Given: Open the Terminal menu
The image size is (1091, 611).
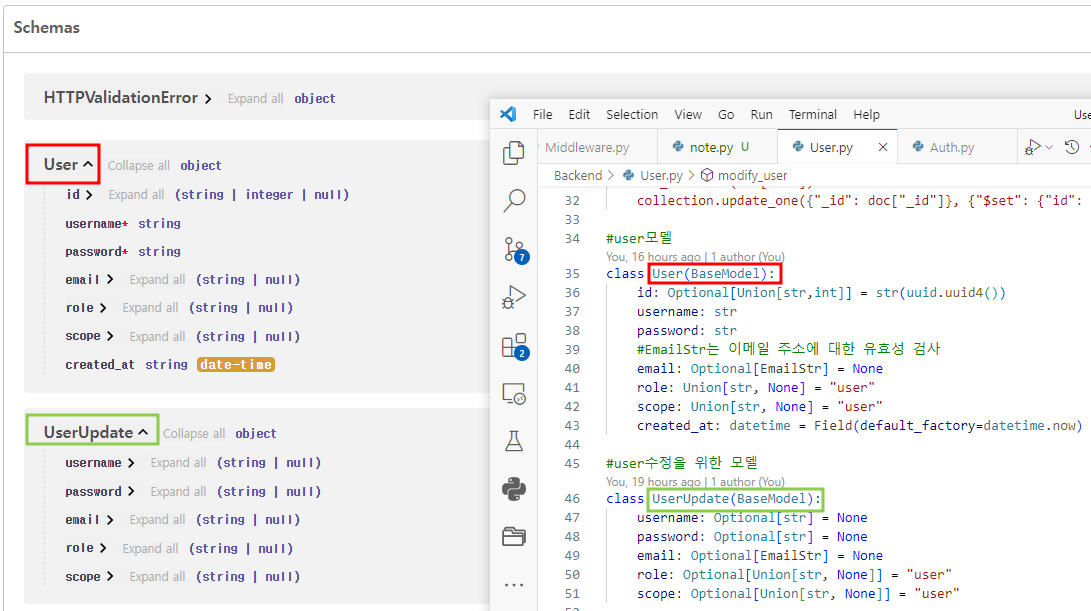Looking at the screenshot, I should (812, 114).
